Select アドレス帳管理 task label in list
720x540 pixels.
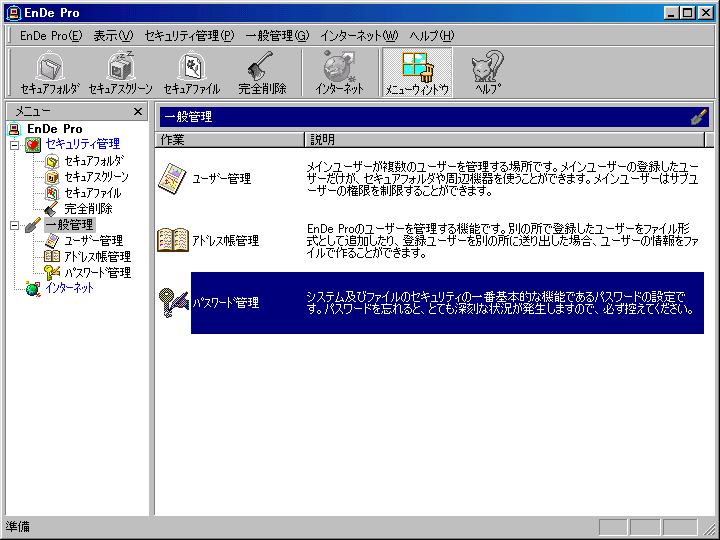225,241
